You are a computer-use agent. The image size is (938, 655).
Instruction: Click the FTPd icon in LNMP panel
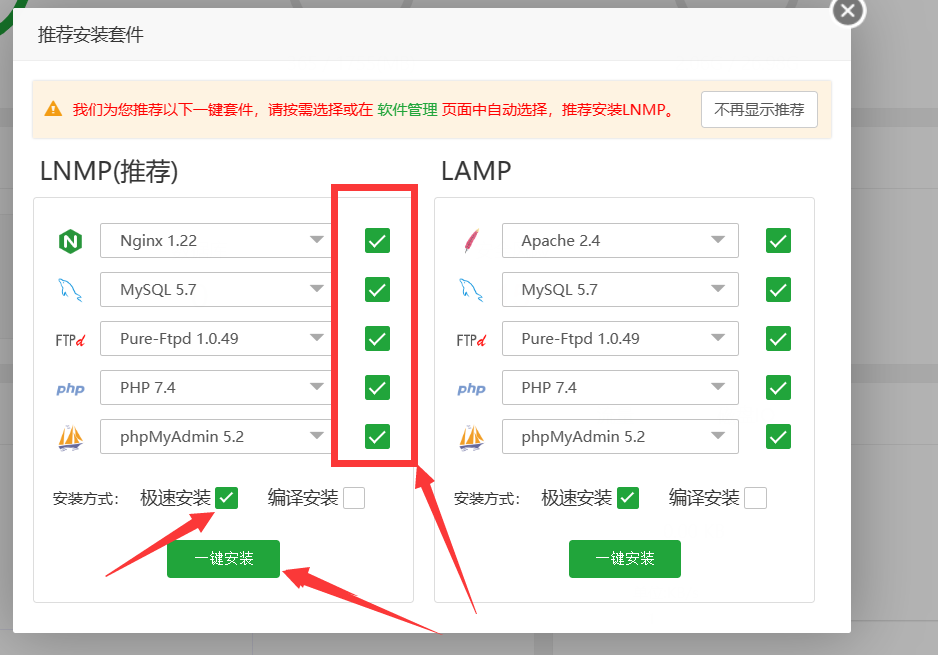(x=70, y=340)
